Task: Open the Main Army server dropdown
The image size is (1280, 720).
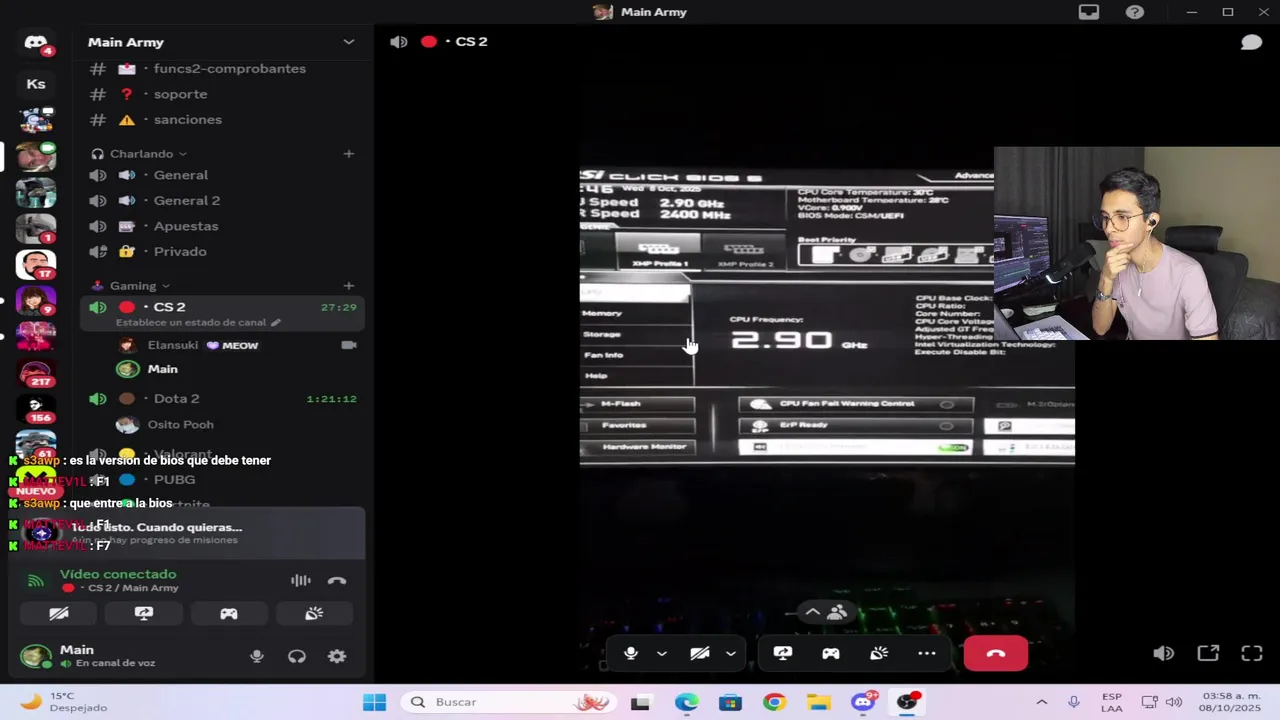Action: point(349,42)
